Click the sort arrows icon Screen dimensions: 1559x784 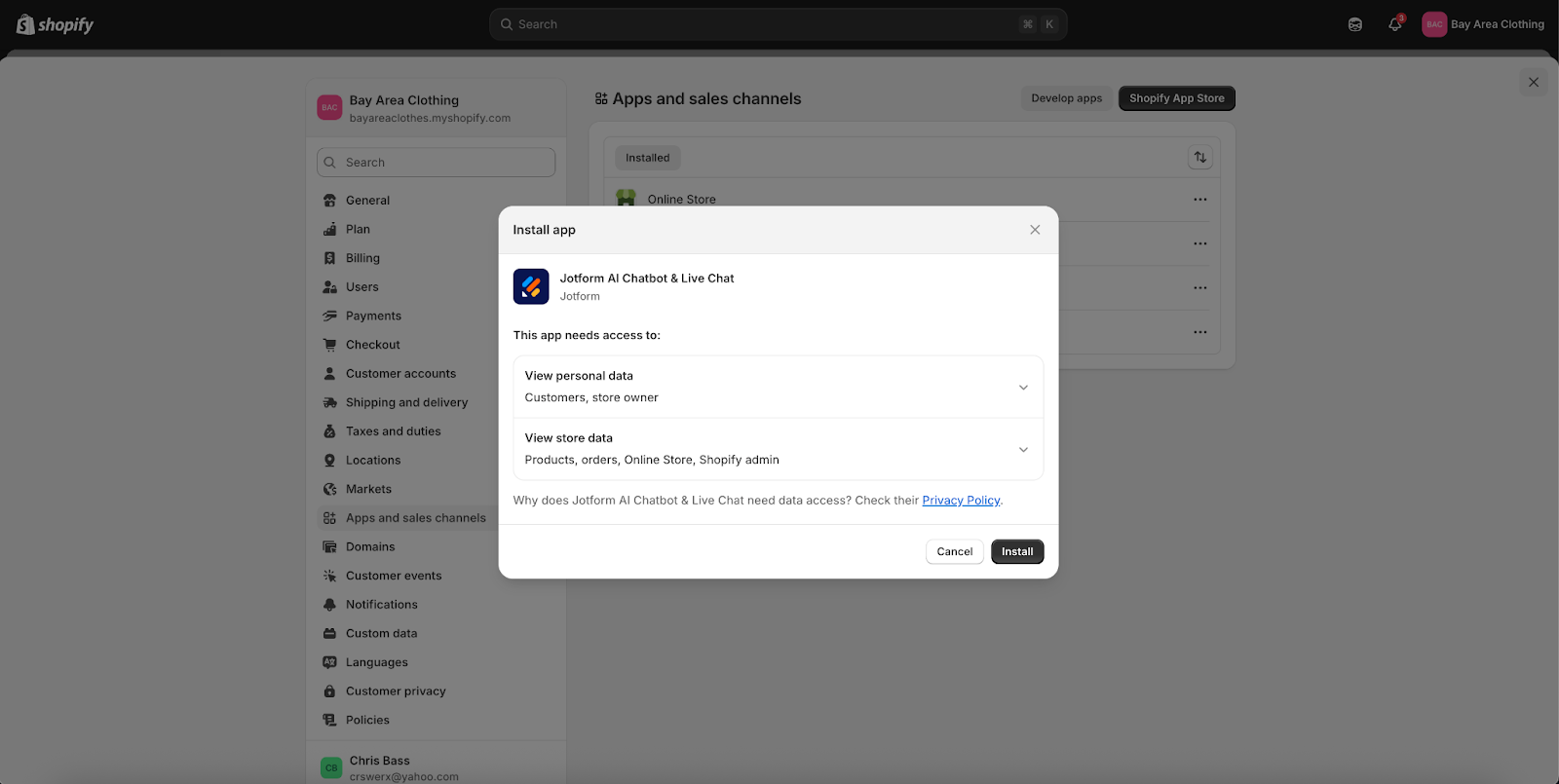pyautogui.click(x=1200, y=158)
